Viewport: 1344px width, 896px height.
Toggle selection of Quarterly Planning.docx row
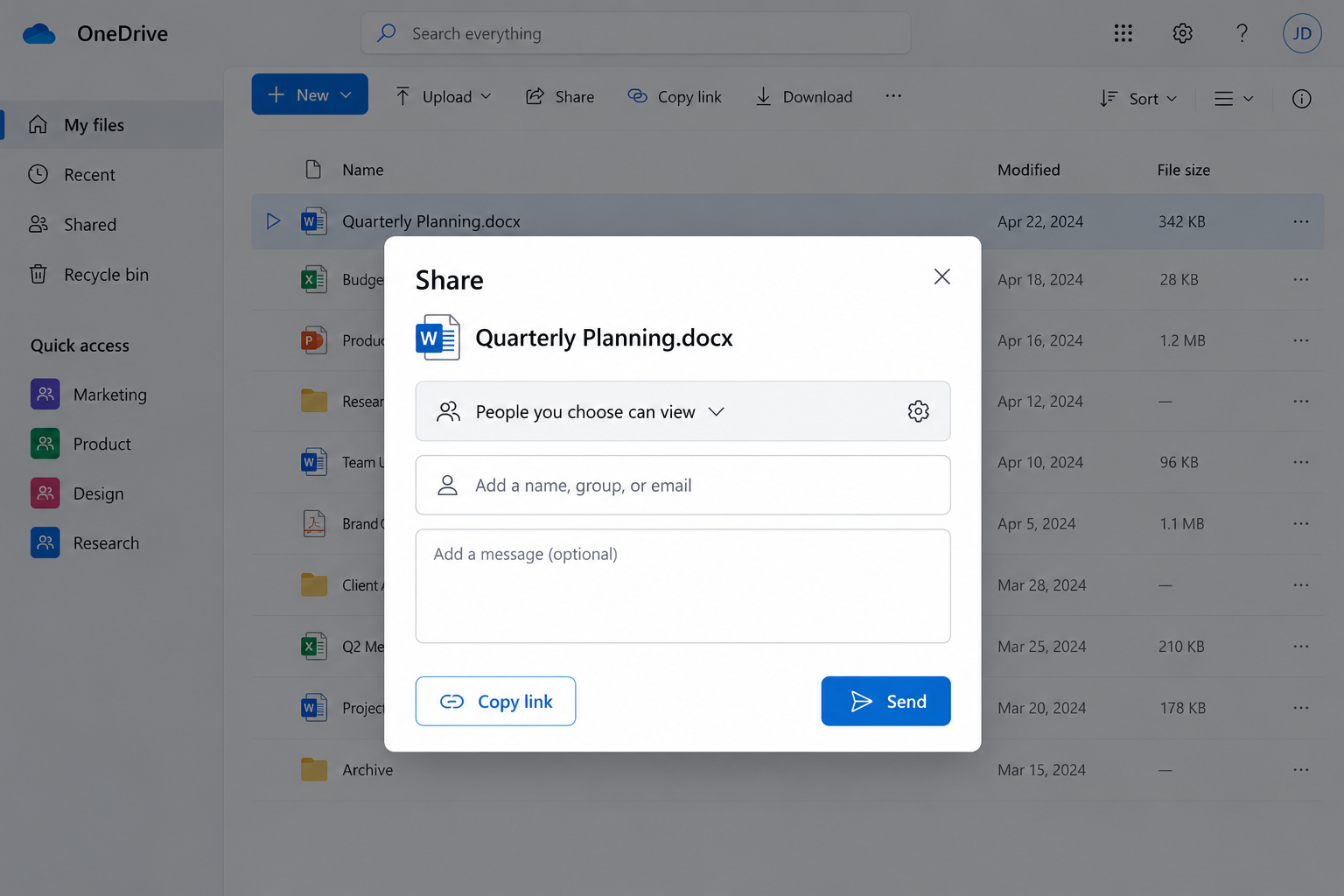(x=273, y=221)
